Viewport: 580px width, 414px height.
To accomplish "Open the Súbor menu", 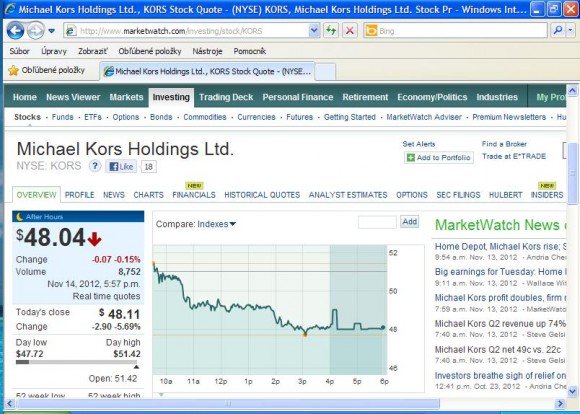I will 19,51.
